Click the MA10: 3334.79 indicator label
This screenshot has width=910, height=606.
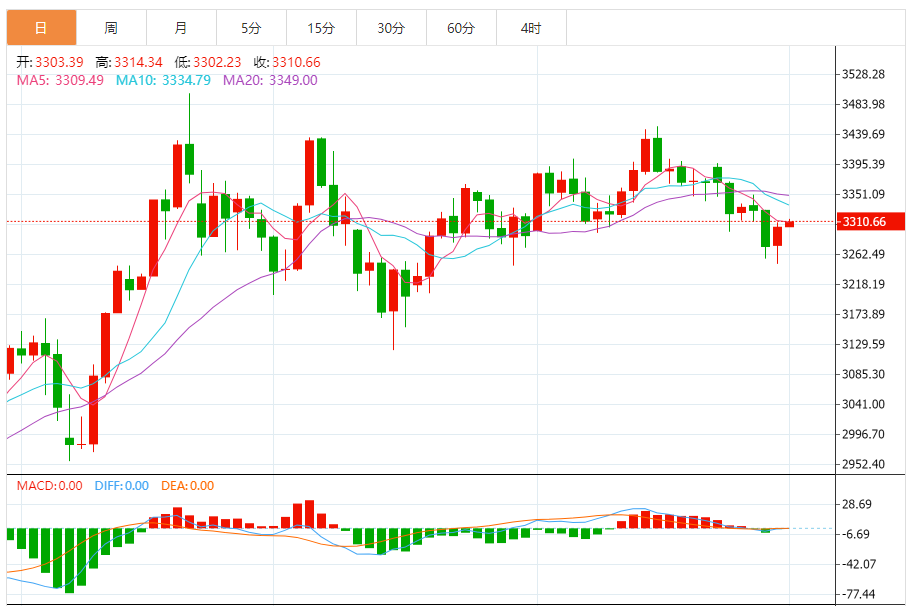(x=163, y=80)
